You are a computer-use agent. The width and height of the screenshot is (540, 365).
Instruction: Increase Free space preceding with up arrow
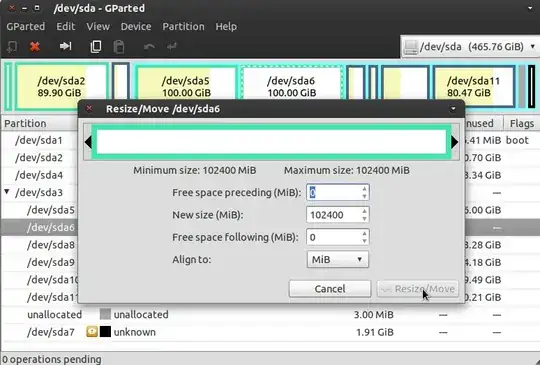[x=364, y=188]
